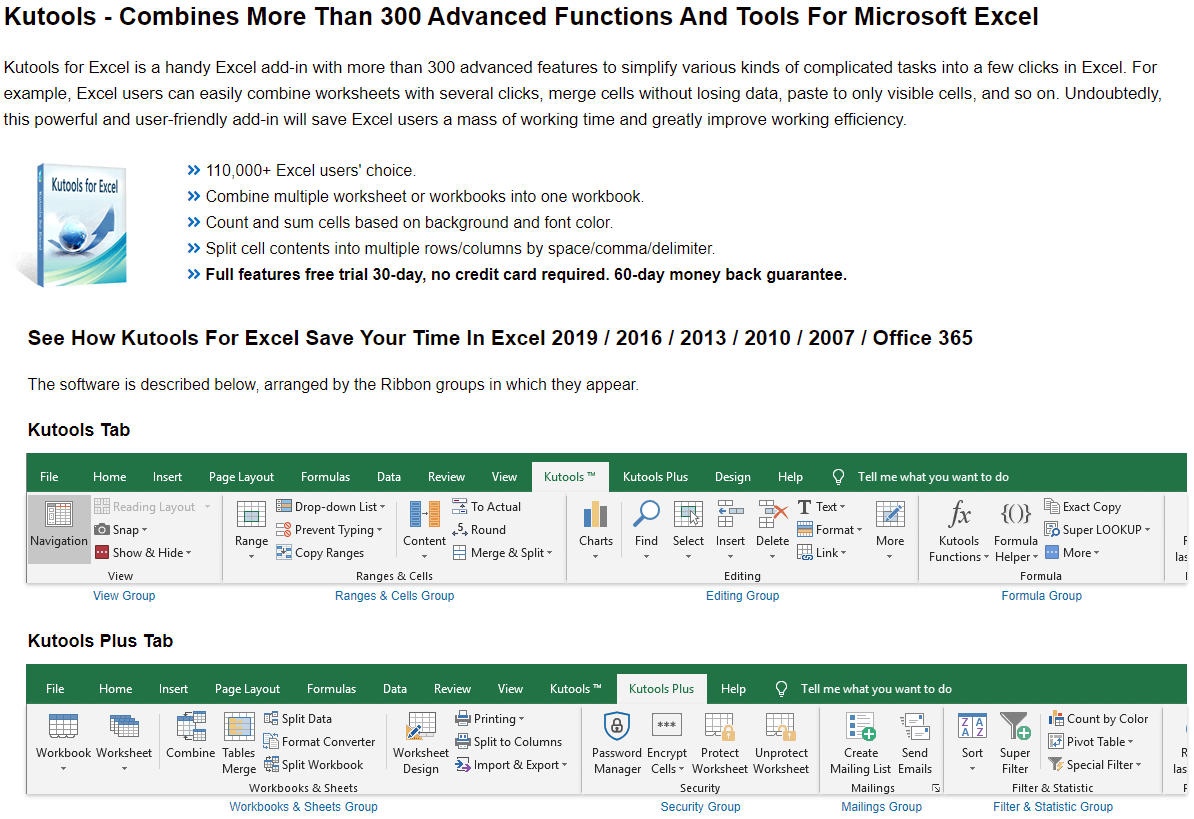Open the Tables Merge icon
This screenshot has width=1194, height=819.
point(238,726)
